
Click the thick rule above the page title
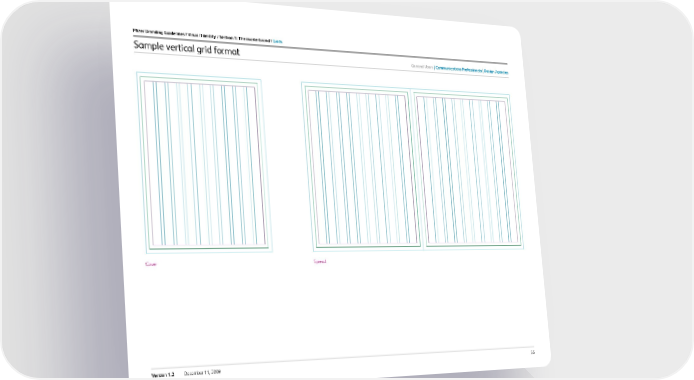coord(320,50)
